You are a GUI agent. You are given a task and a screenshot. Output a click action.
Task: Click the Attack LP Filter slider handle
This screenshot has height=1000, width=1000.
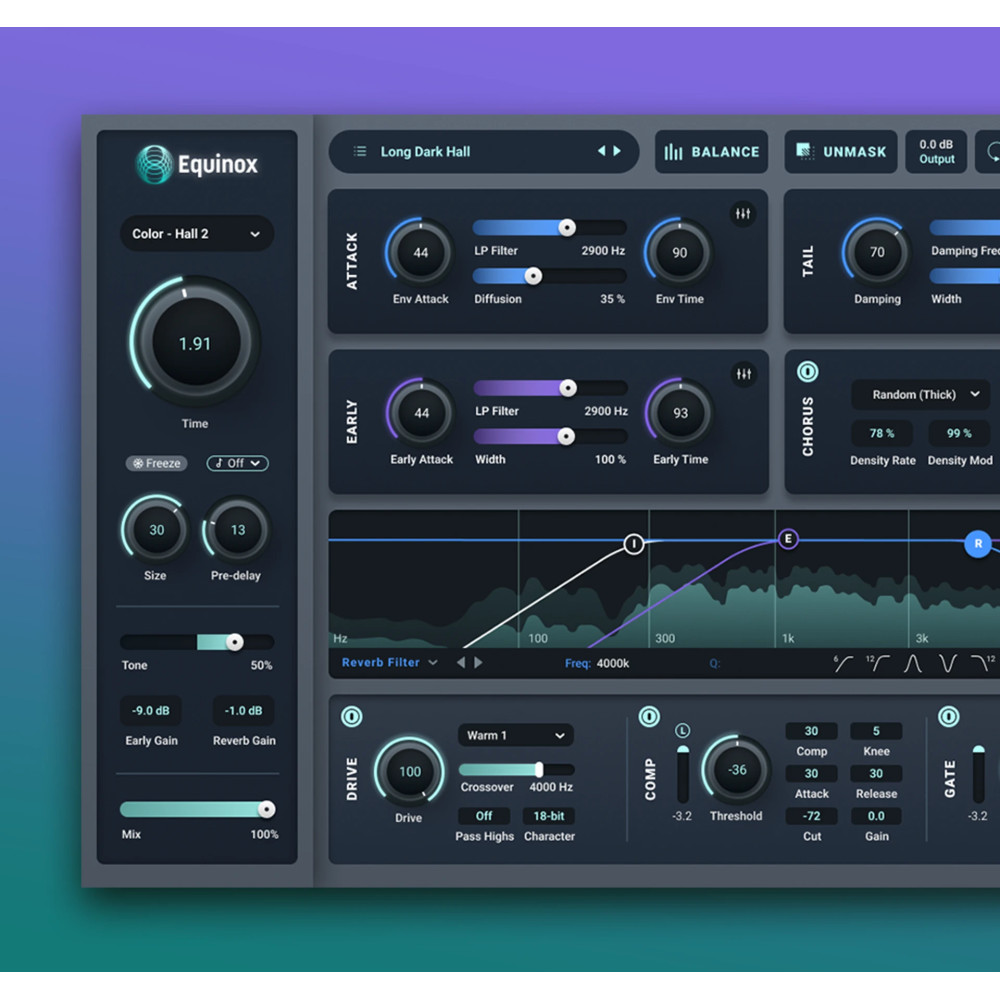point(566,228)
